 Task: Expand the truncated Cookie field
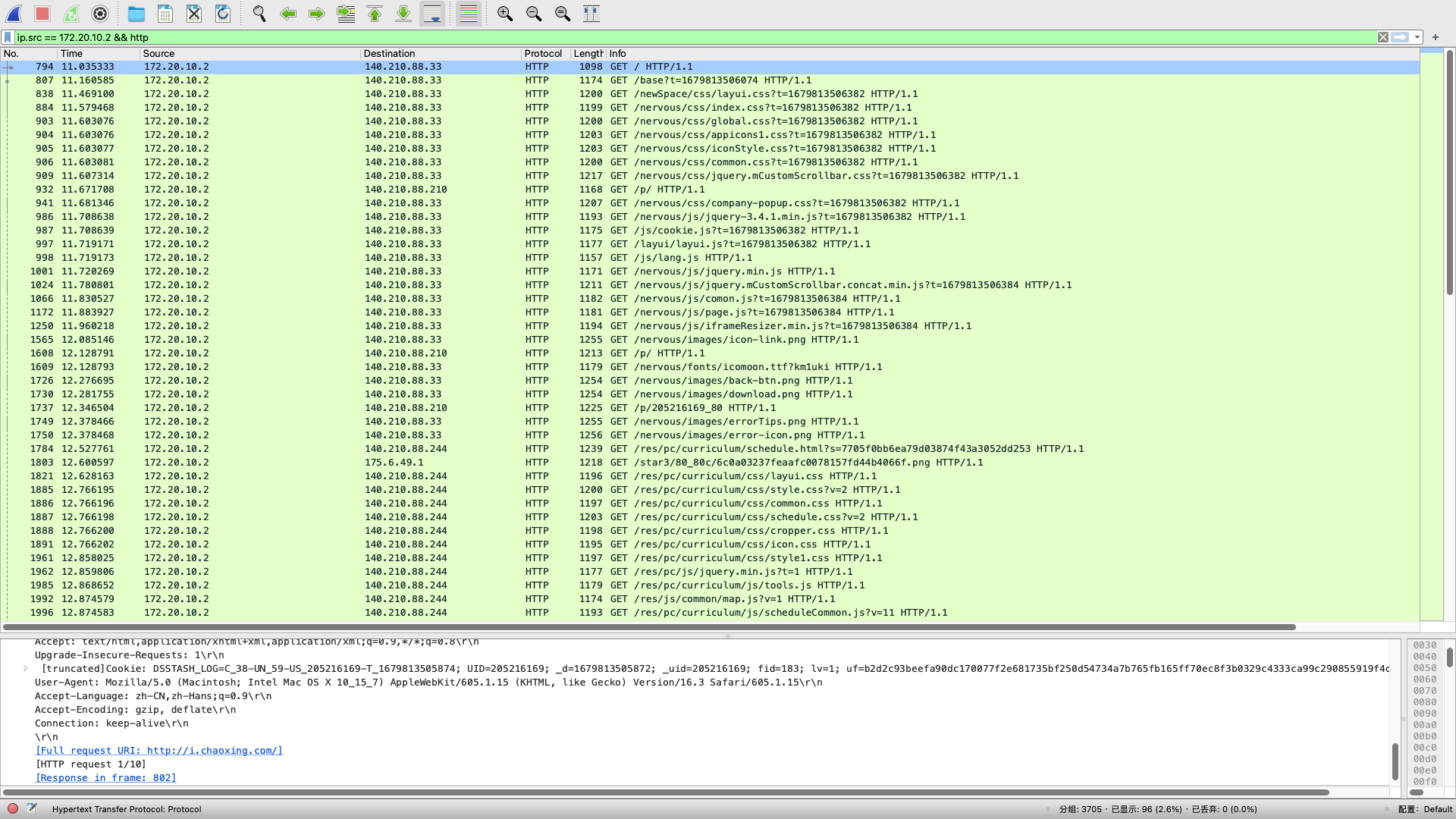26,669
